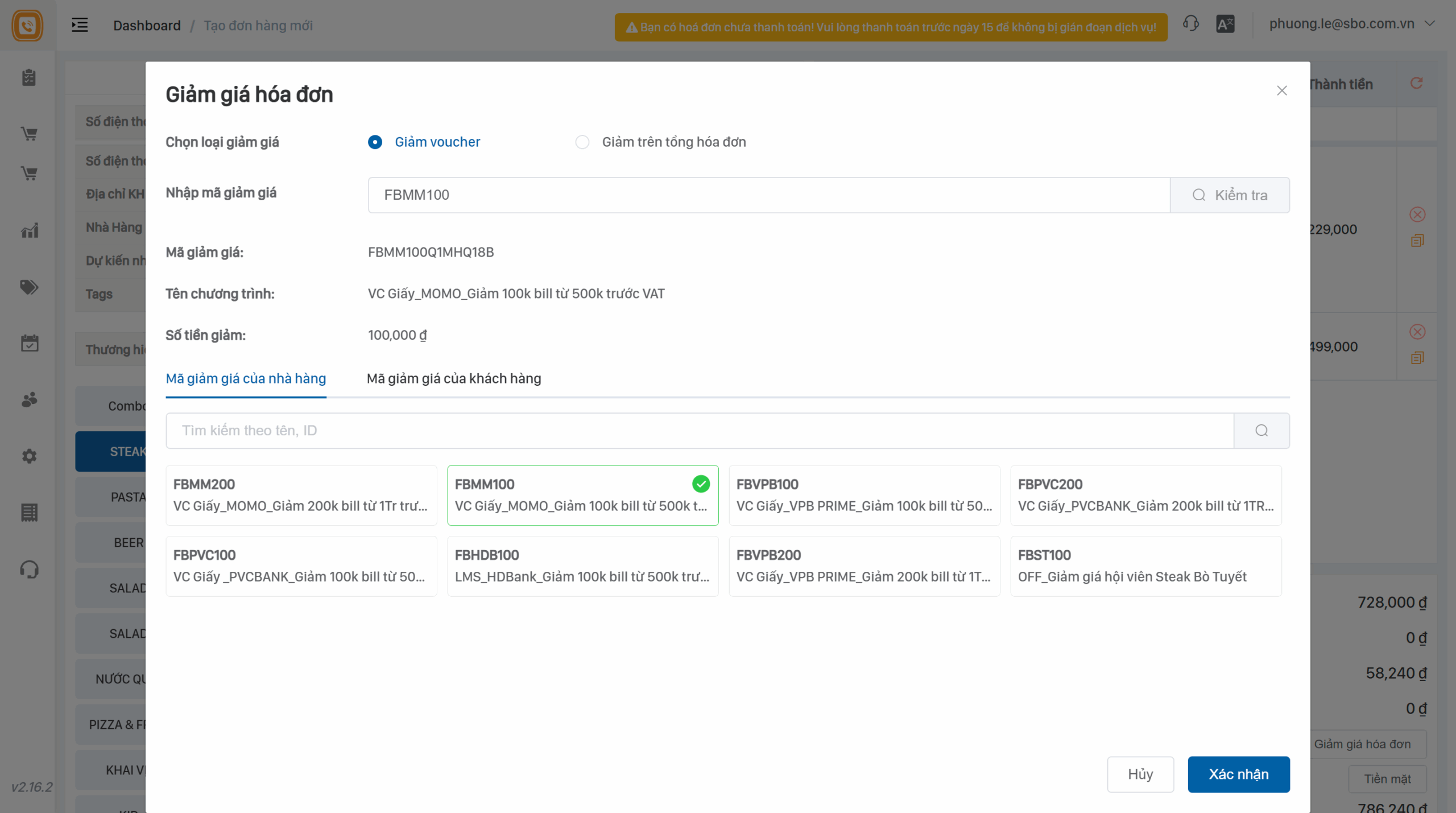1456x813 pixels.
Task: Select Giảm trên tổng hóa đơn radio
Action: 582,142
